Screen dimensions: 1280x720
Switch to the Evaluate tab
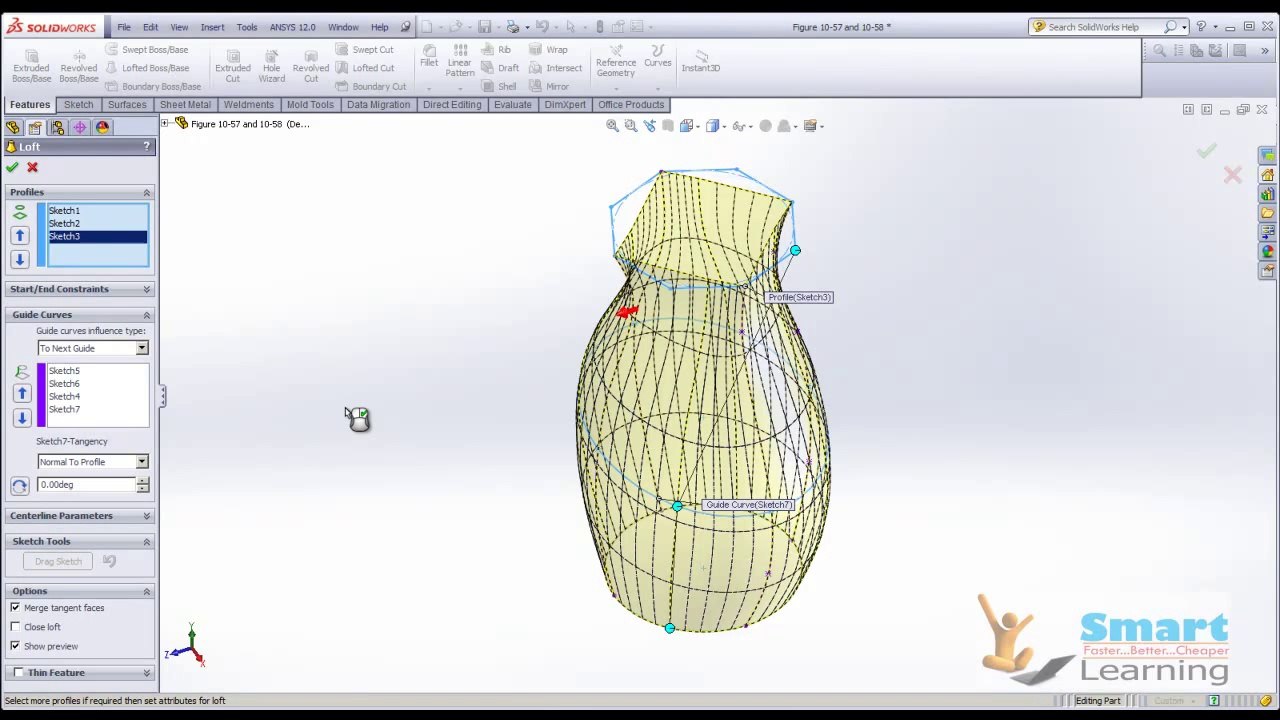click(x=512, y=105)
